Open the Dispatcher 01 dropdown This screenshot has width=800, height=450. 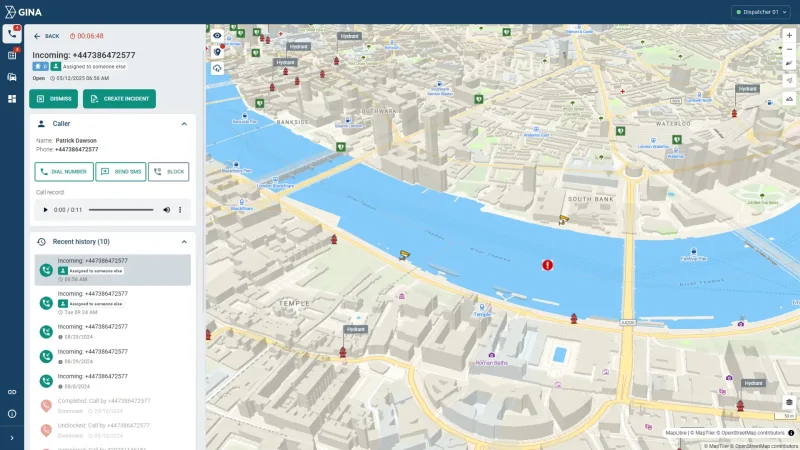coord(763,12)
